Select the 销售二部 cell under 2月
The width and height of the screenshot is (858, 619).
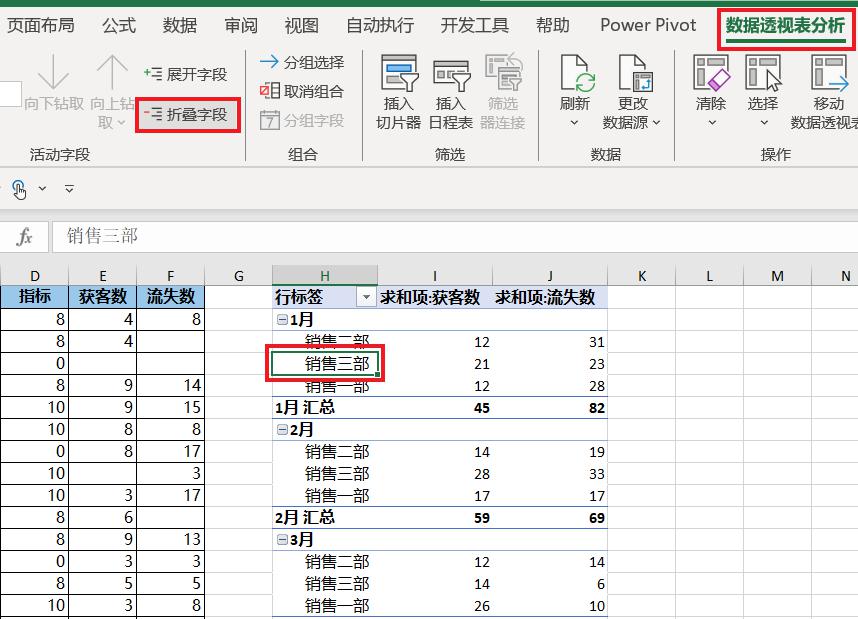pyautogui.click(x=325, y=452)
